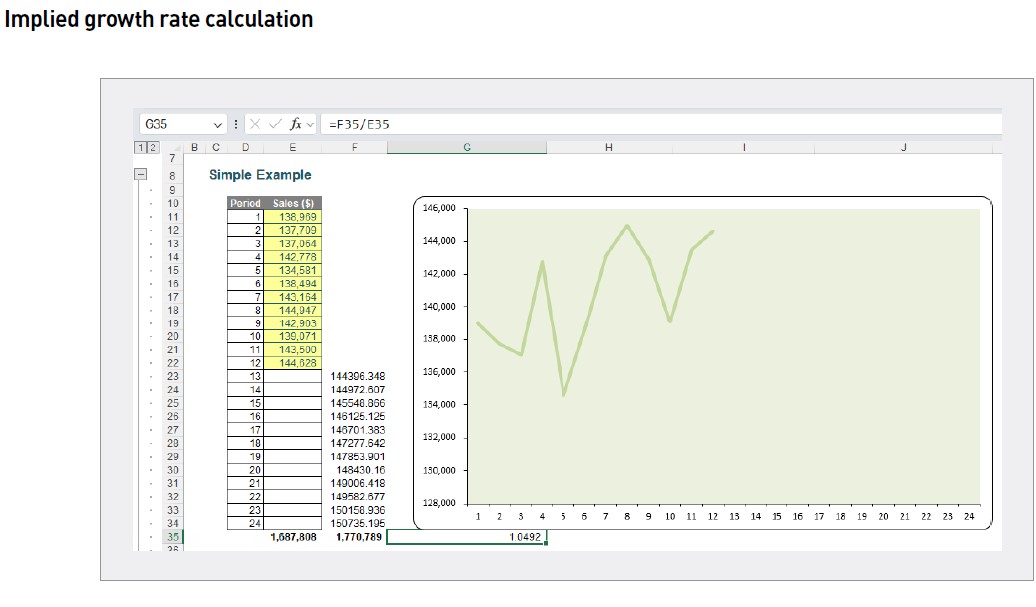The image size is (1036, 607).
Task: Open the Name Box dropdown showing G35
Action: coord(216,124)
